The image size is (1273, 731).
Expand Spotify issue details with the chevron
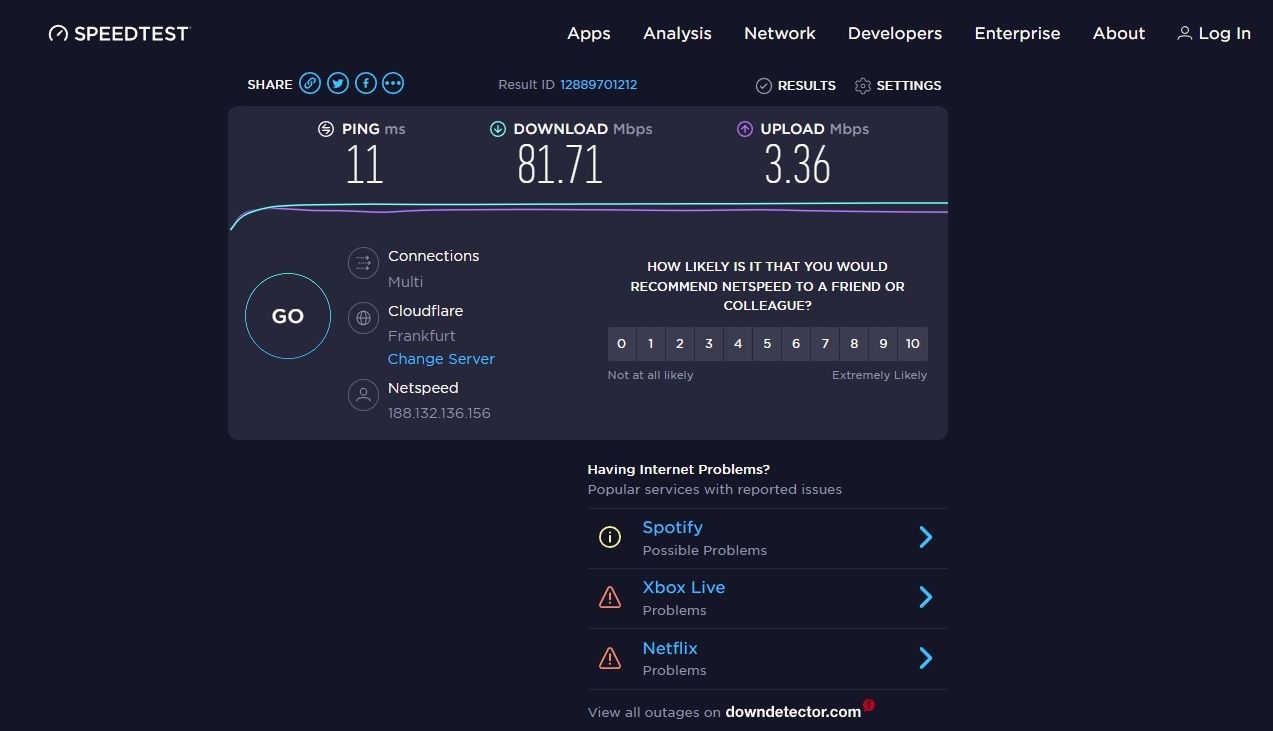coord(925,537)
